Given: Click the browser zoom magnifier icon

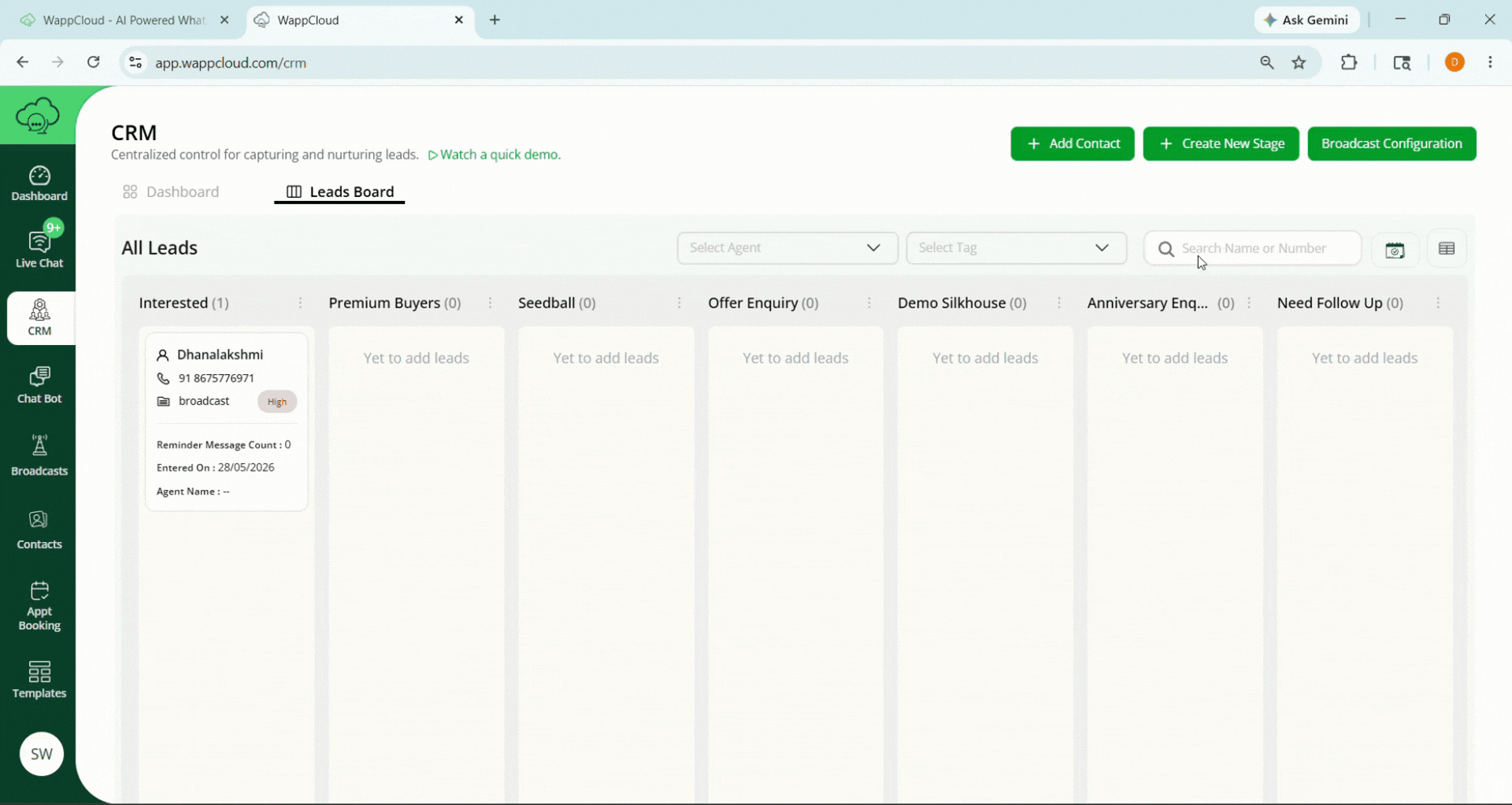Looking at the screenshot, I should pos(1267,63).
